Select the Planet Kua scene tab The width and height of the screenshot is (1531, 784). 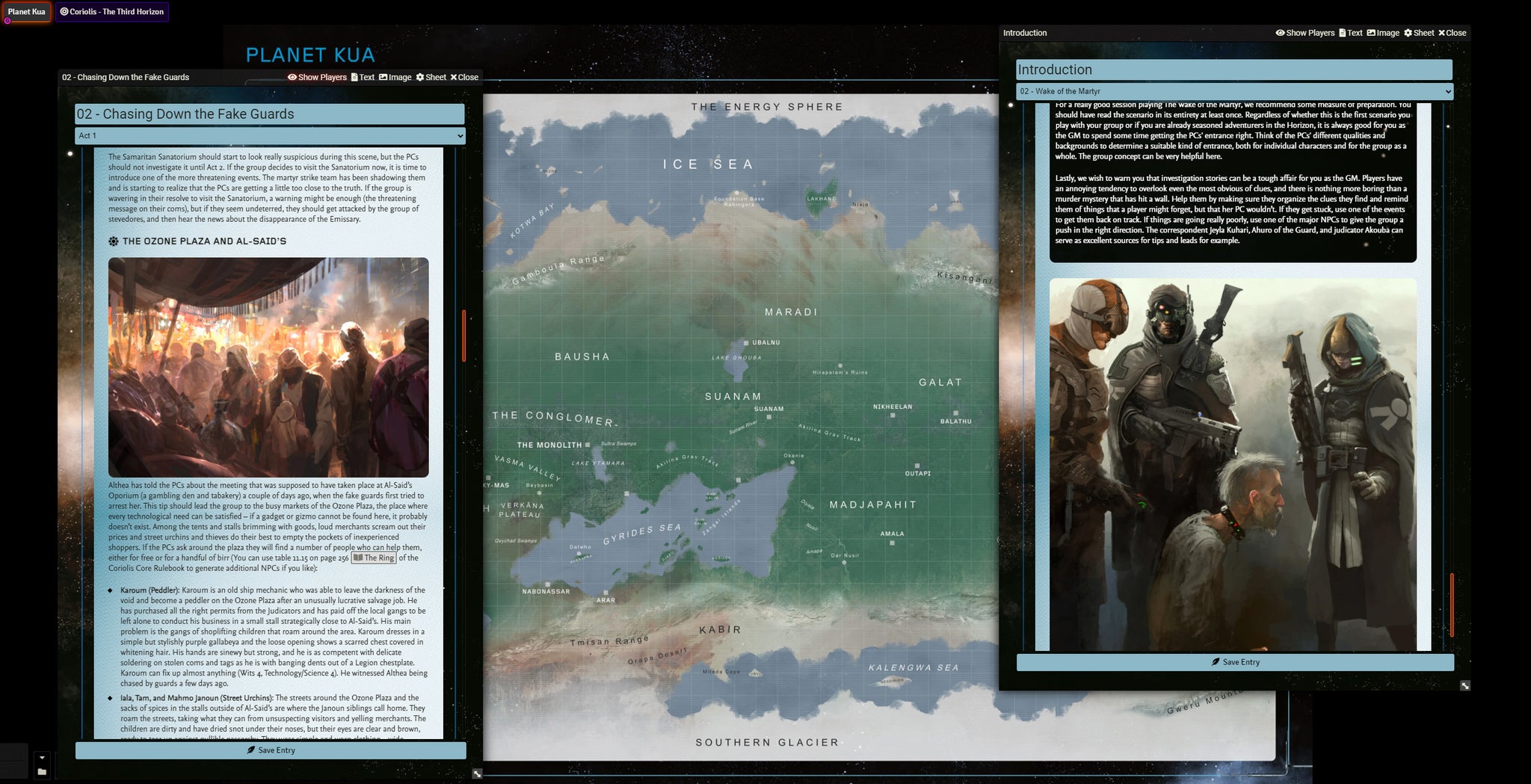(27, 12)
